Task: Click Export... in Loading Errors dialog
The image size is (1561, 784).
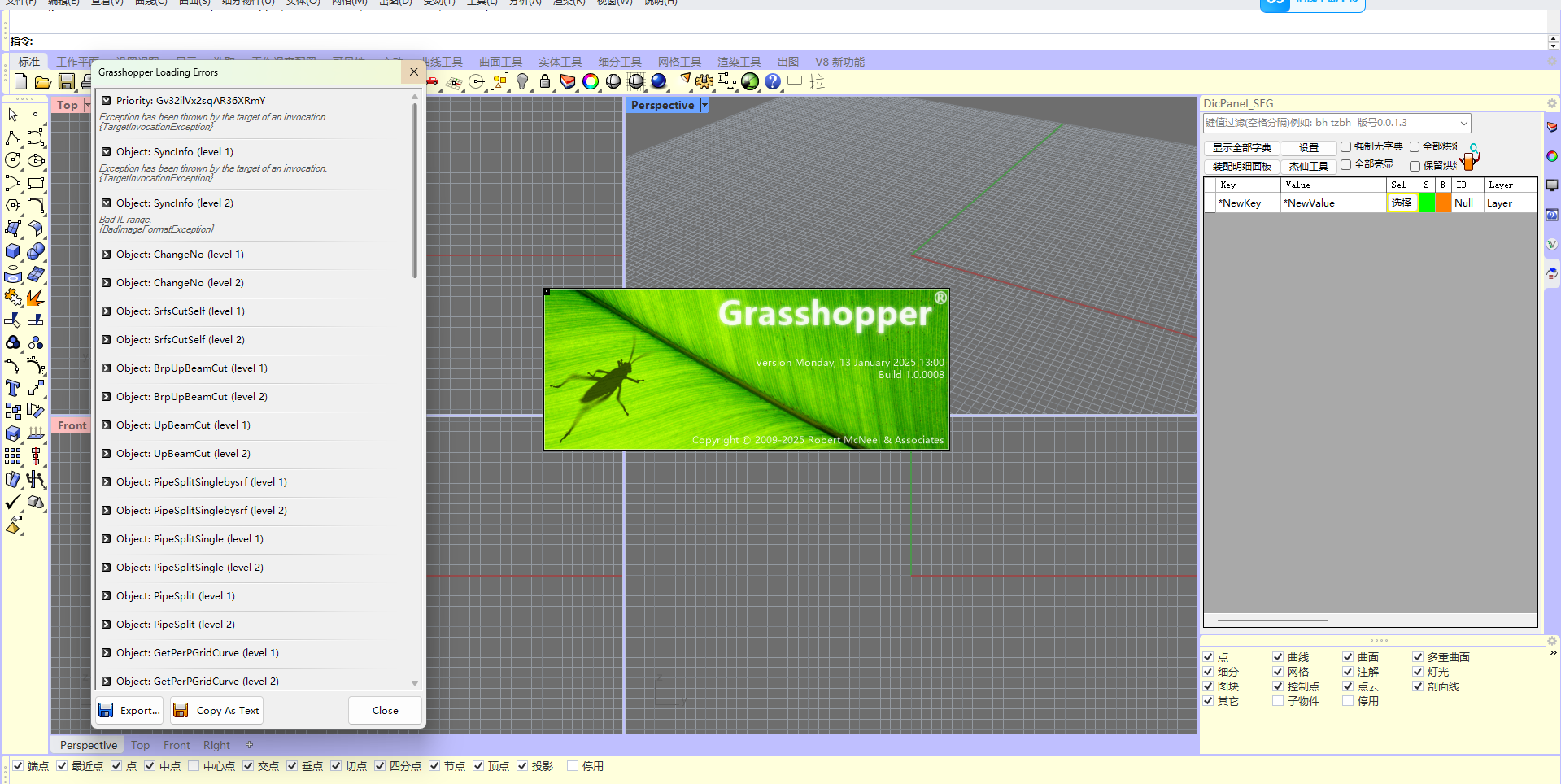Action: click(130, 711)
